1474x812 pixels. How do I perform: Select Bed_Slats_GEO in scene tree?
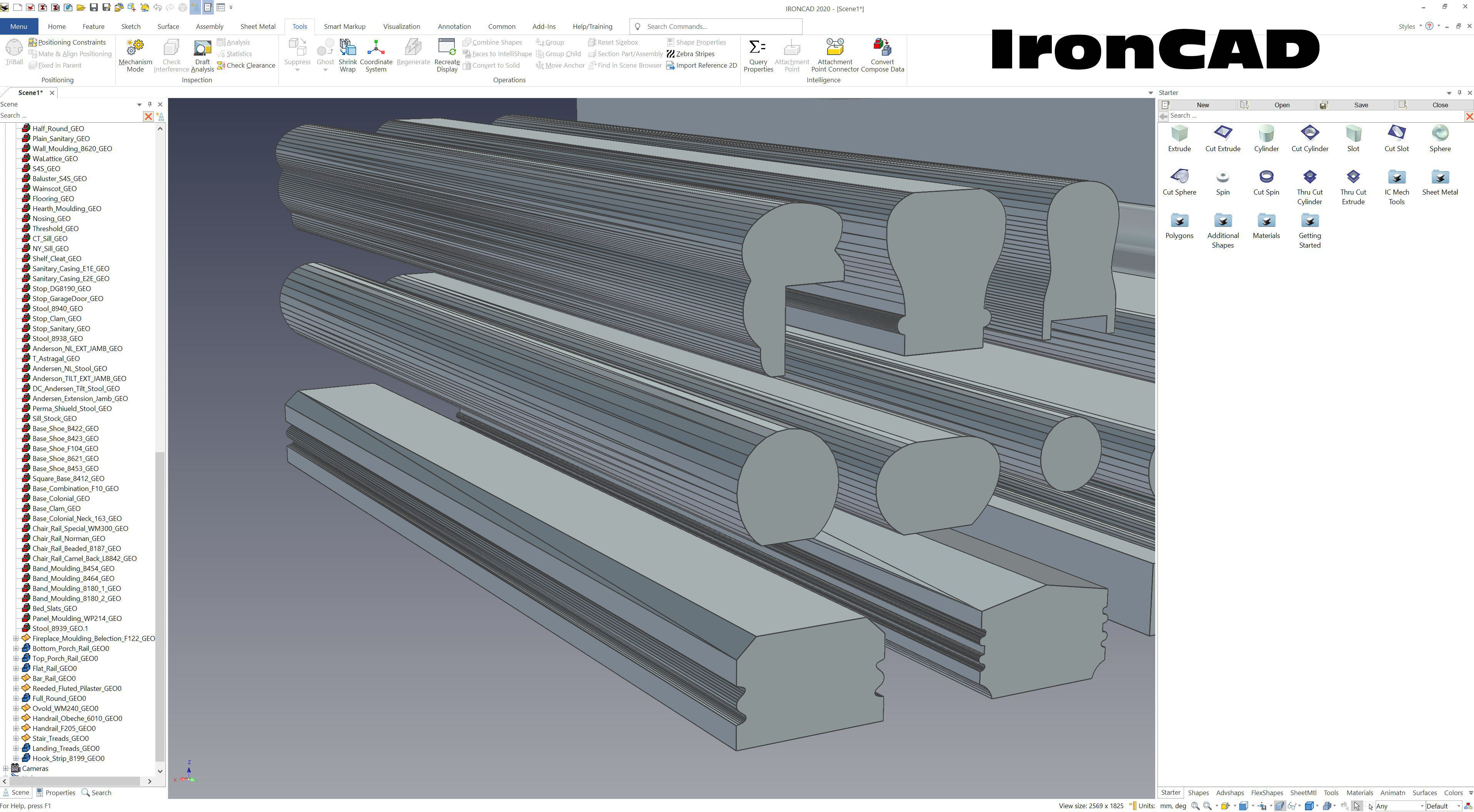coord(54,608)
